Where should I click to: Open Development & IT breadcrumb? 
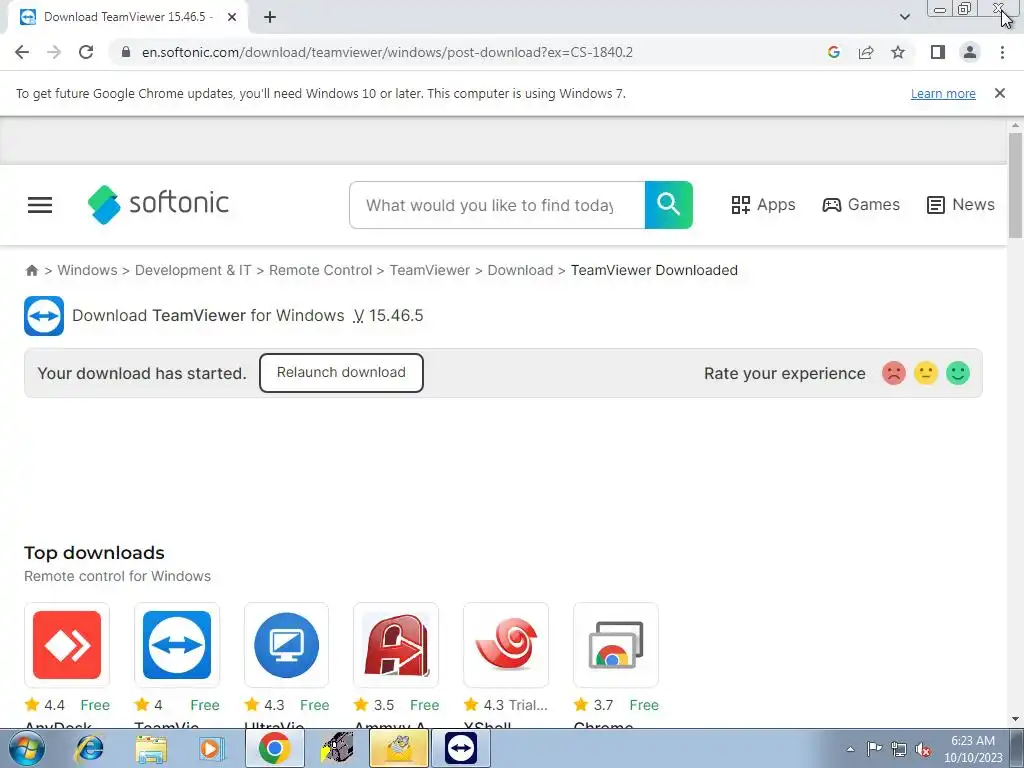tap(193, 270)
